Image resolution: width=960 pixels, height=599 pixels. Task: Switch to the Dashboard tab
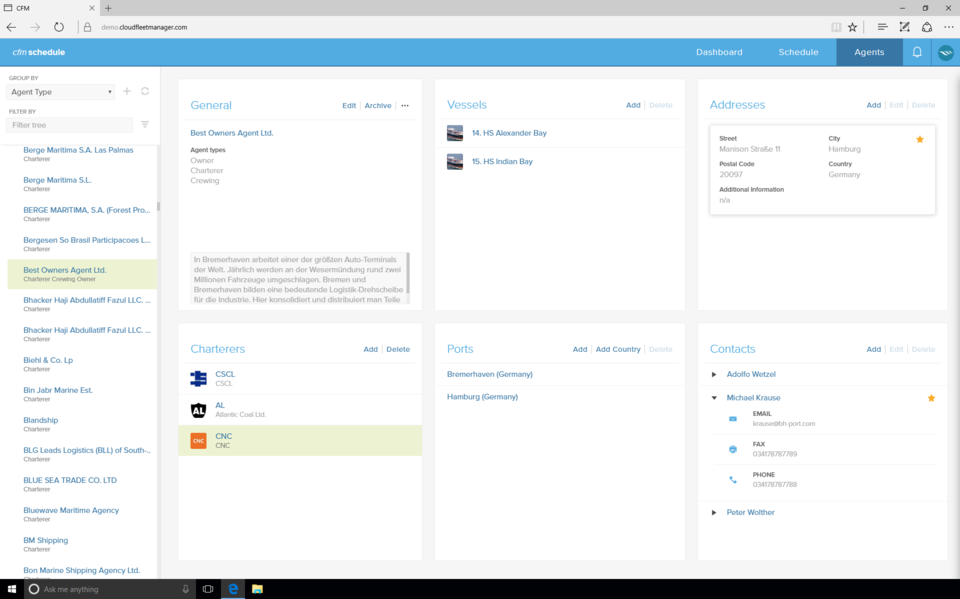coord(719,52)
